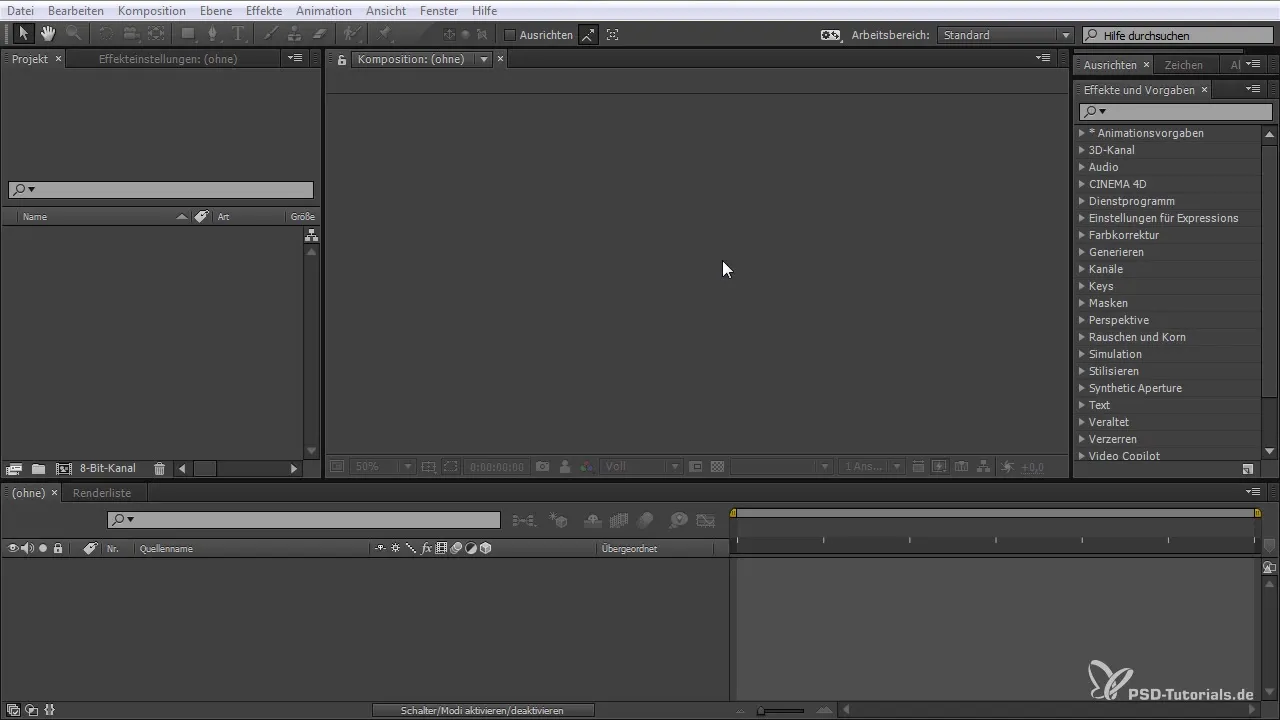Click the snap-to-features bracket icon in toolbar
The width and height of the screenshot is (1280, 720).
[613, 34]
